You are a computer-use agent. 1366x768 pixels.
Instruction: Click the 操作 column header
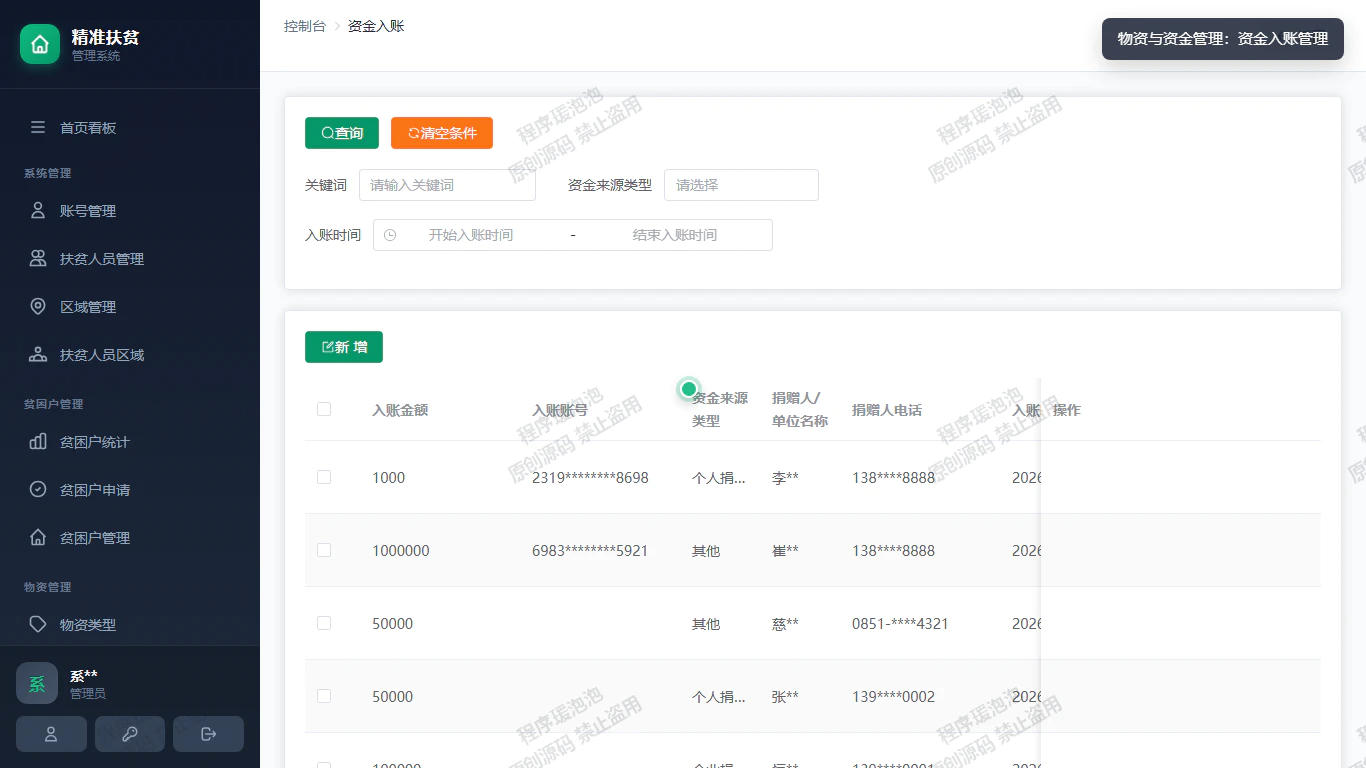point(1067,410)
